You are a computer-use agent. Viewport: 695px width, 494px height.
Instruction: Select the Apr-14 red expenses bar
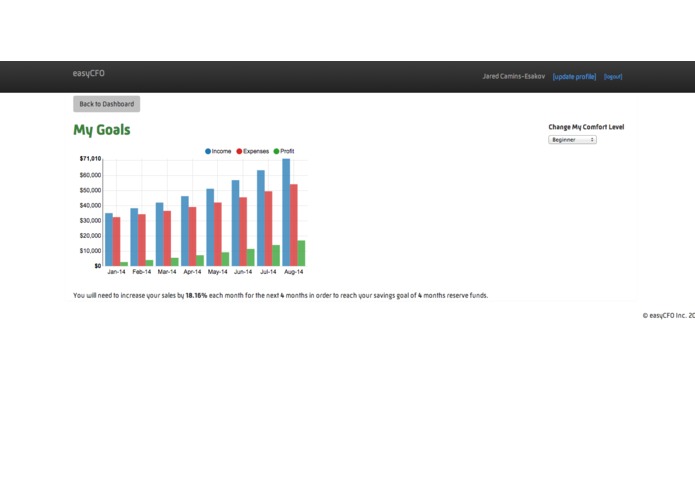coord(192,237)
